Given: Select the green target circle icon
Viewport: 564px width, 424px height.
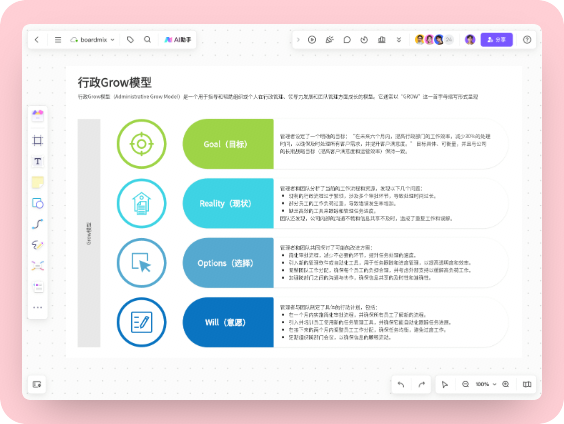Looking at the screenshot, I should pyautogui.click(x=142, y=144).
